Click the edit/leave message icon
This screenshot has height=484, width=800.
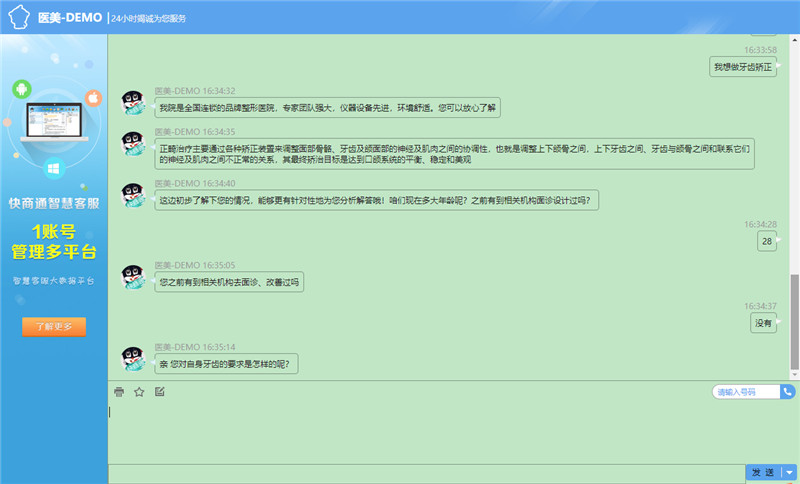(x=159, y=392)
